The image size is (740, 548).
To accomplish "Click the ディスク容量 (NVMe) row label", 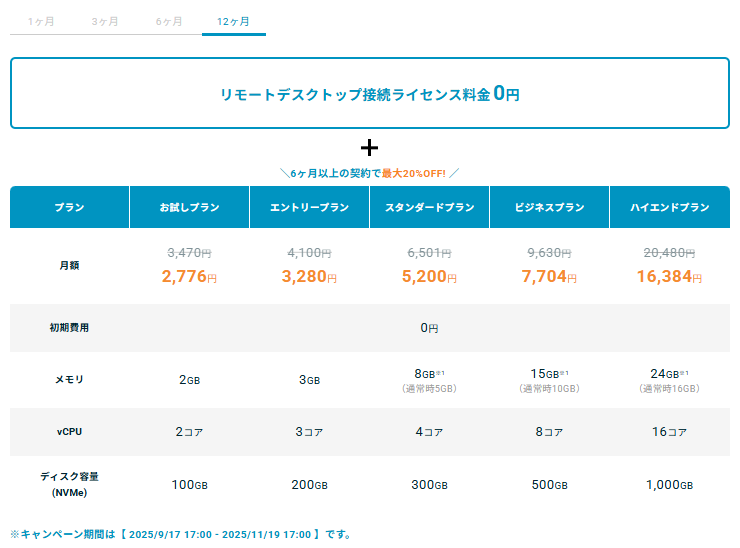I will [x=69, y=484].
